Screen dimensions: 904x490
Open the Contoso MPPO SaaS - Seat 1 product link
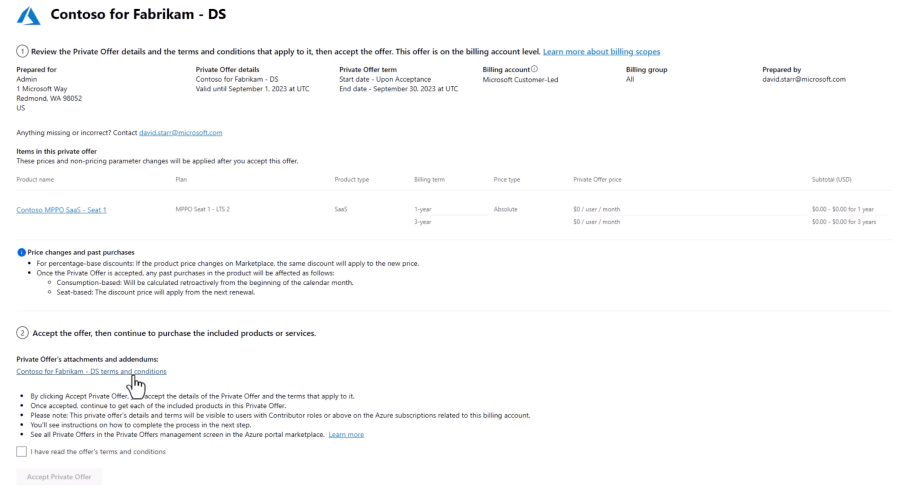pyautogui.click(x=61, y=210)
